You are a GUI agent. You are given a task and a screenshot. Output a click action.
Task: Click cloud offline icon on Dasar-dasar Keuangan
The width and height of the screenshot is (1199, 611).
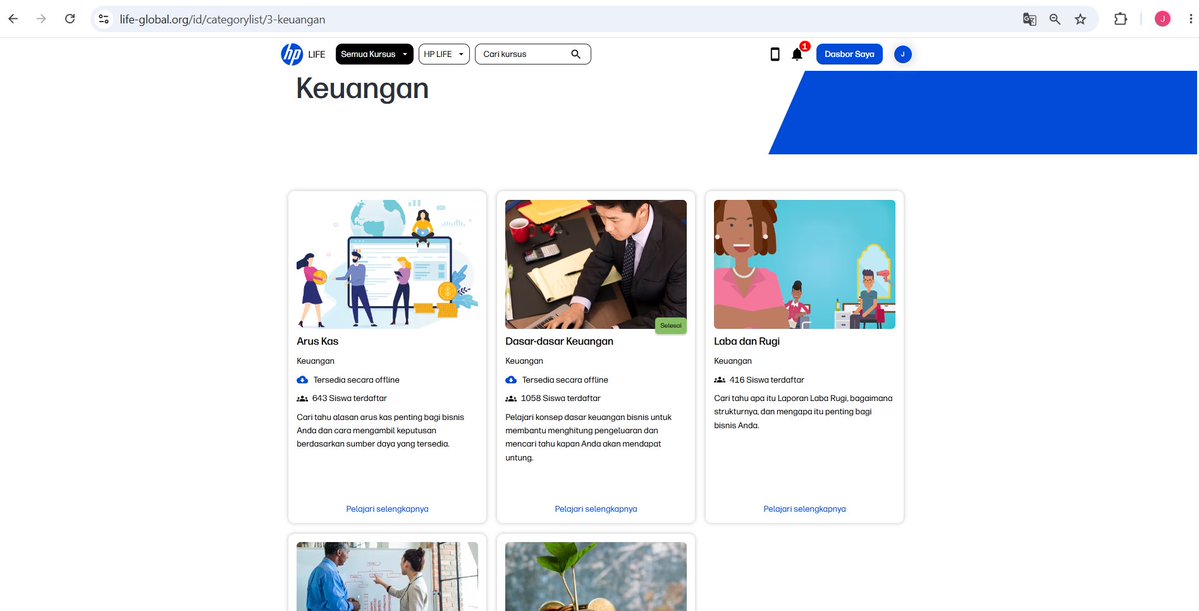511,380
